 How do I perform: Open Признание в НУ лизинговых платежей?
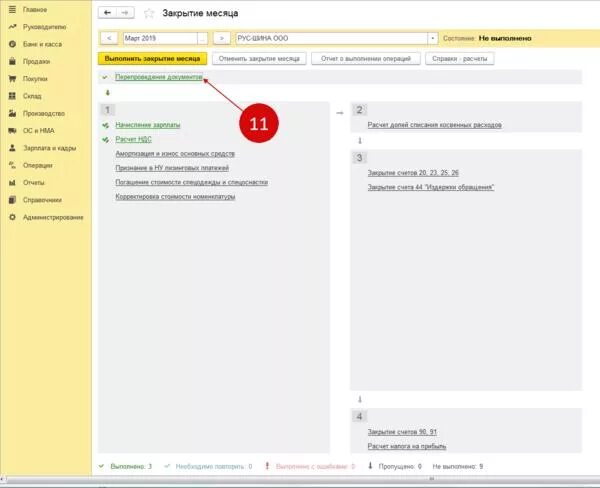pos(172,168)
